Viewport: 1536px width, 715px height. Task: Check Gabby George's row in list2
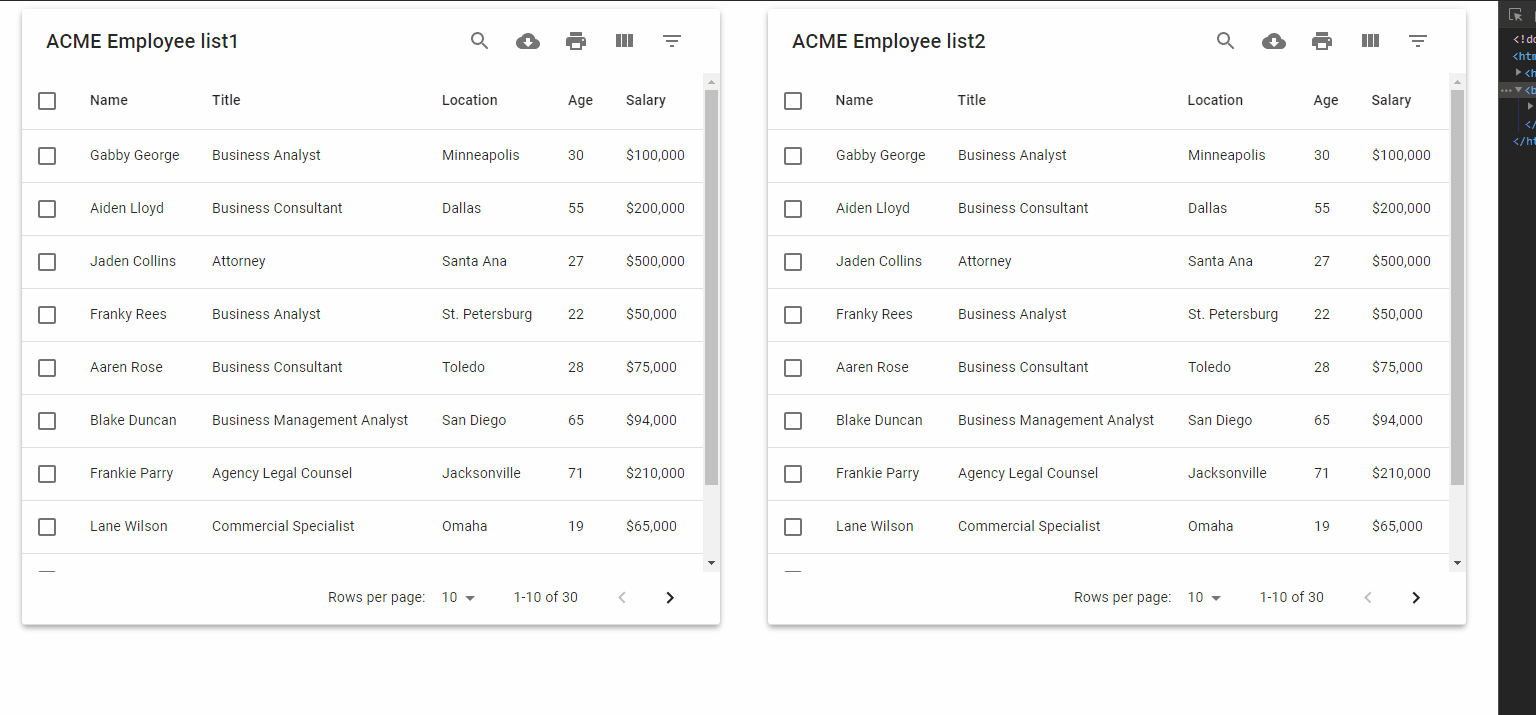pos(793,156)
